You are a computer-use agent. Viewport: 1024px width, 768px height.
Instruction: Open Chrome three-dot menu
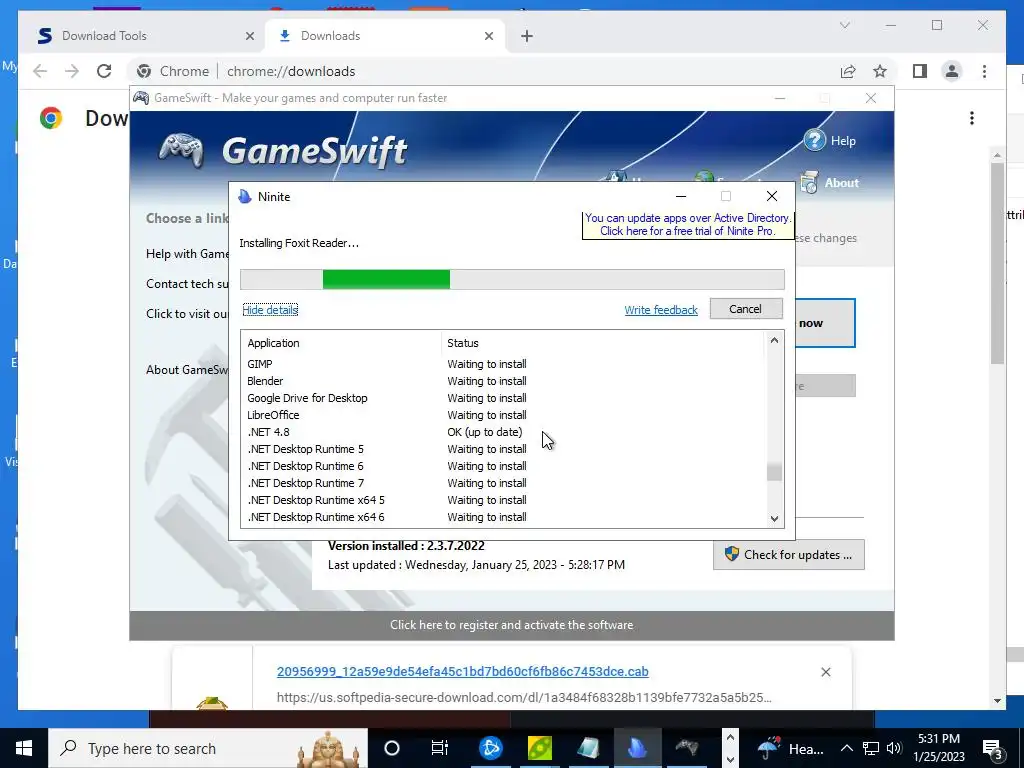tap(984, 71)
